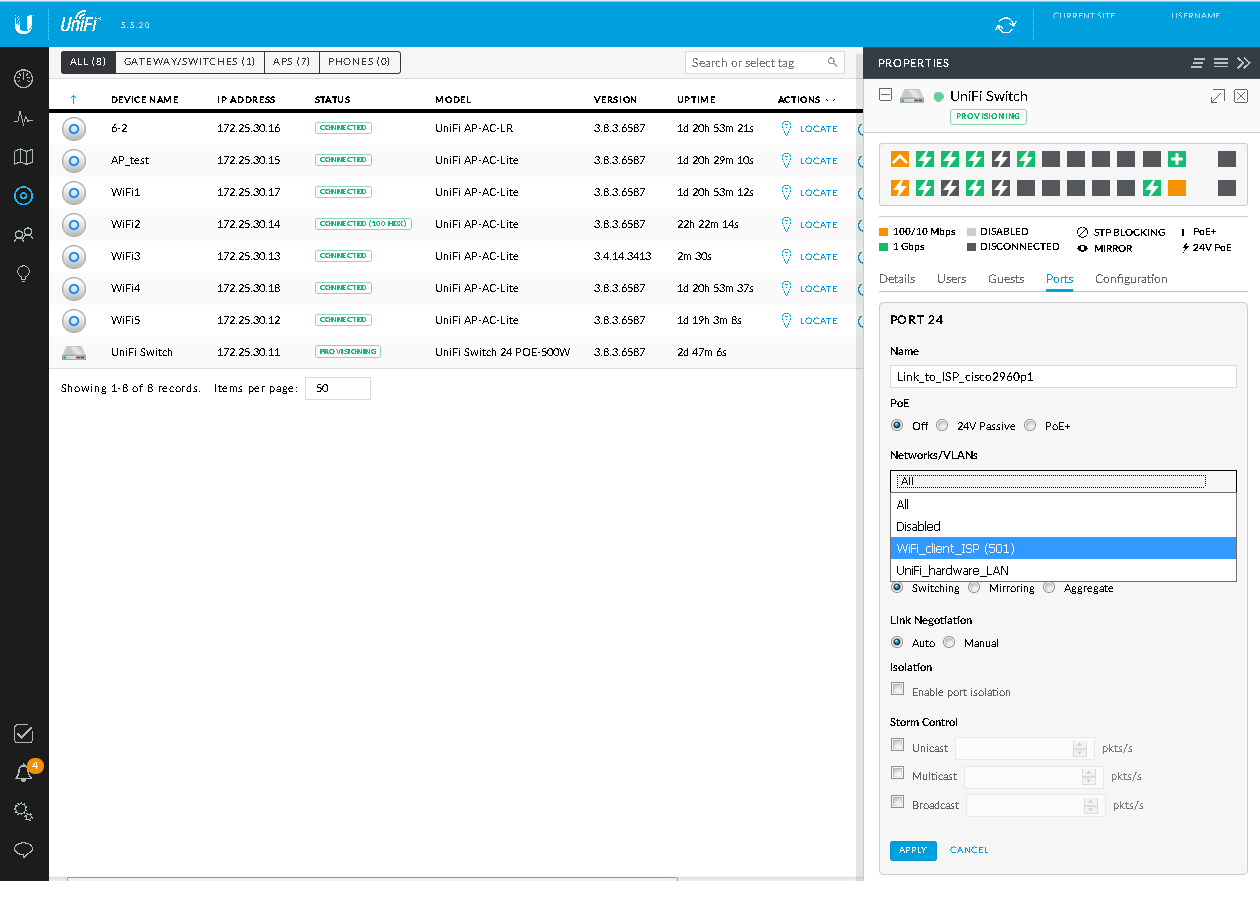Screen dimensions: 1260x914
Task: Select the solid orange port 24 square
Action: [x=1177, y=188]
